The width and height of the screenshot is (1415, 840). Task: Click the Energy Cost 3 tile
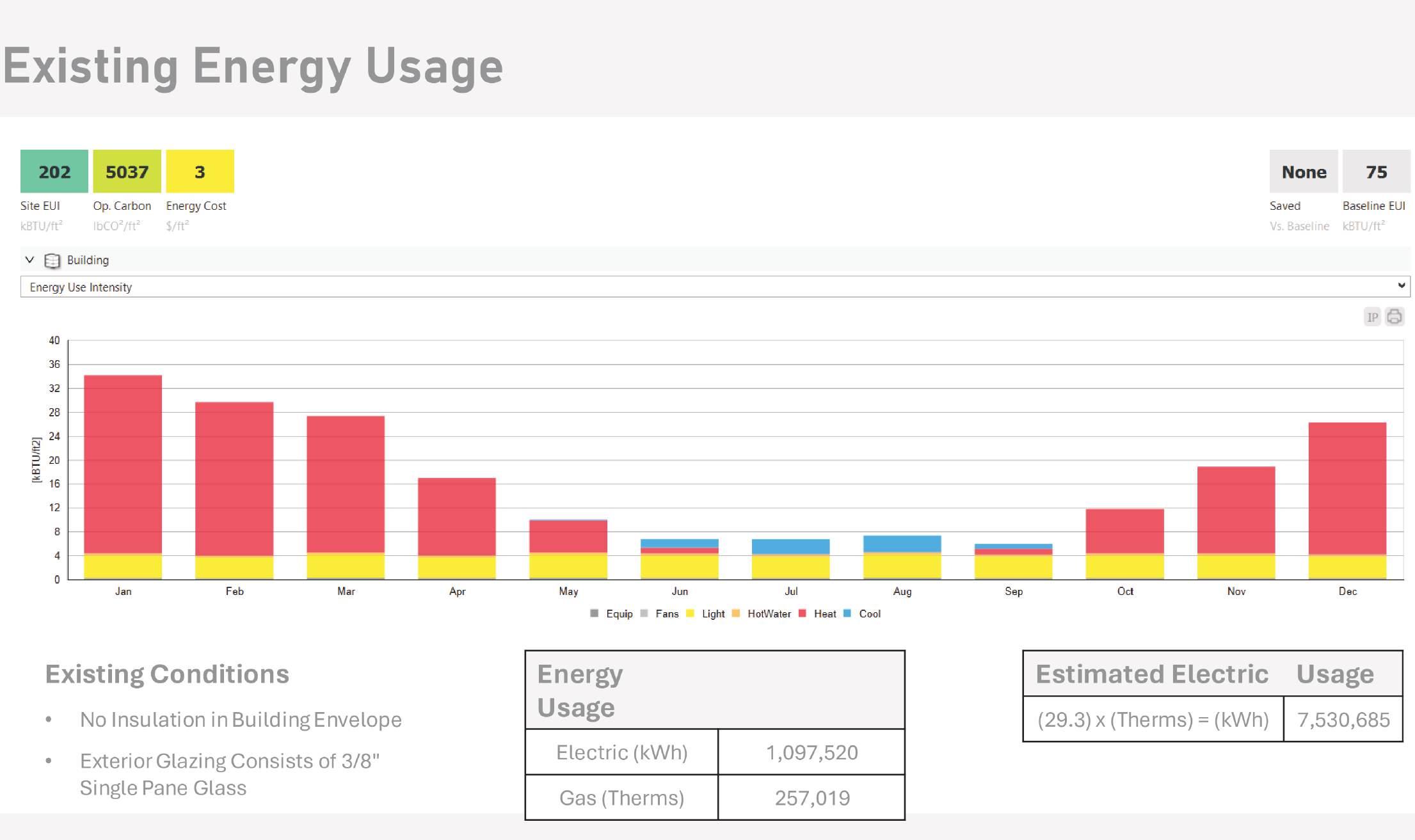(200, 171)
